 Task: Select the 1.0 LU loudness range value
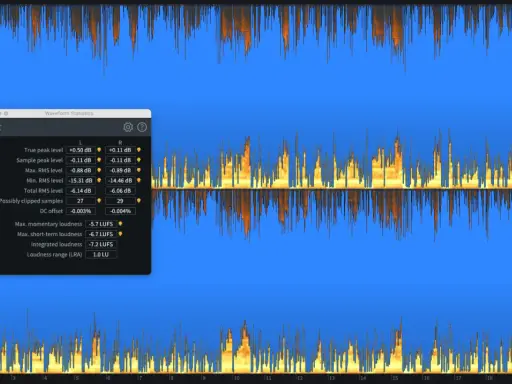[x=101, y=254]
